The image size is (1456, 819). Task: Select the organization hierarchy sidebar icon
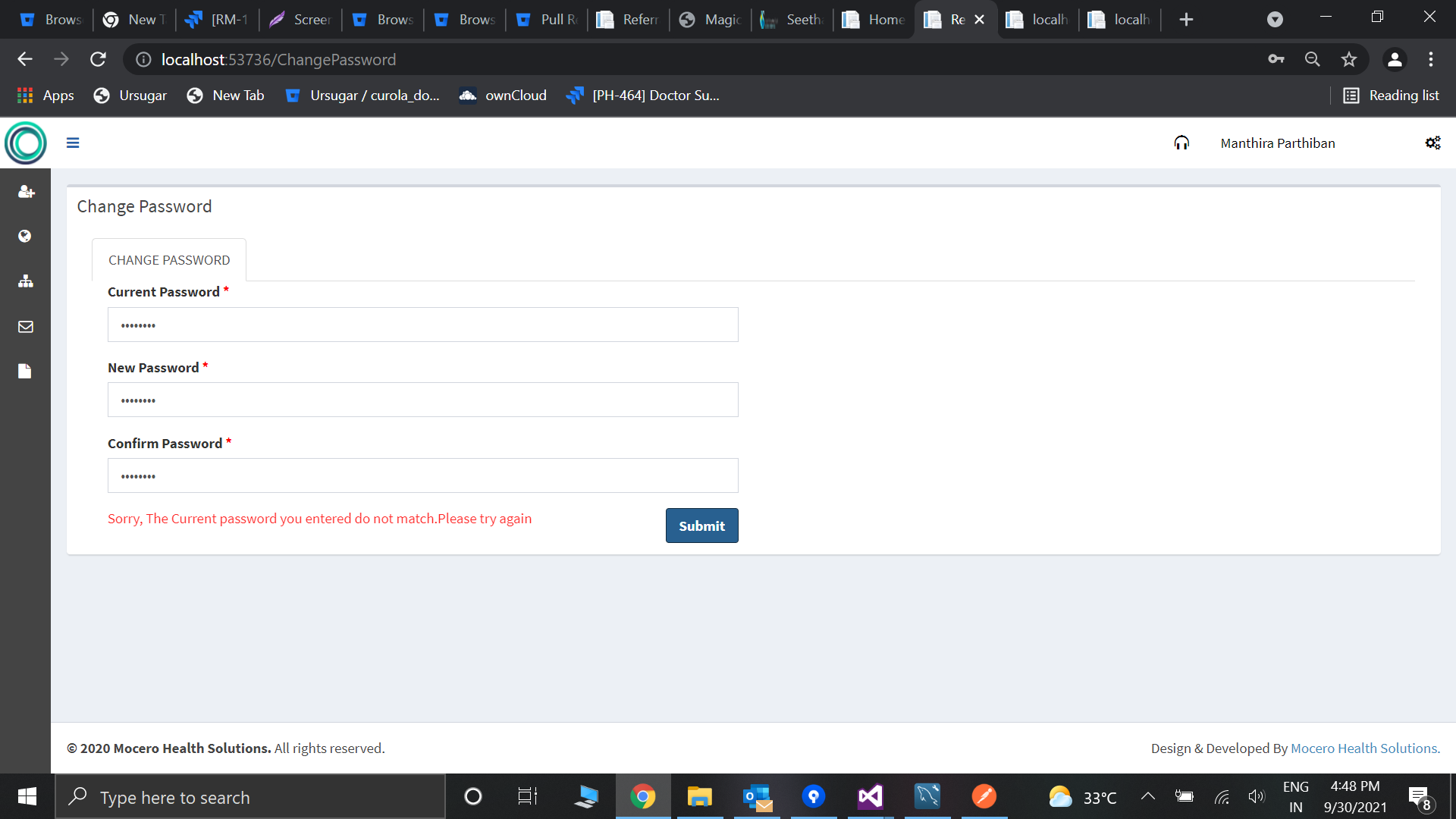25,281
